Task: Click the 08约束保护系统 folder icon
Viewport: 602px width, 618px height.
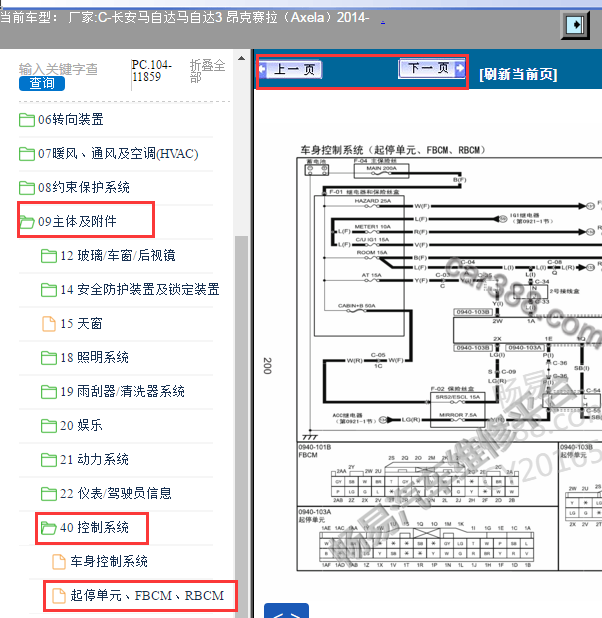Action: coord(27,188)
